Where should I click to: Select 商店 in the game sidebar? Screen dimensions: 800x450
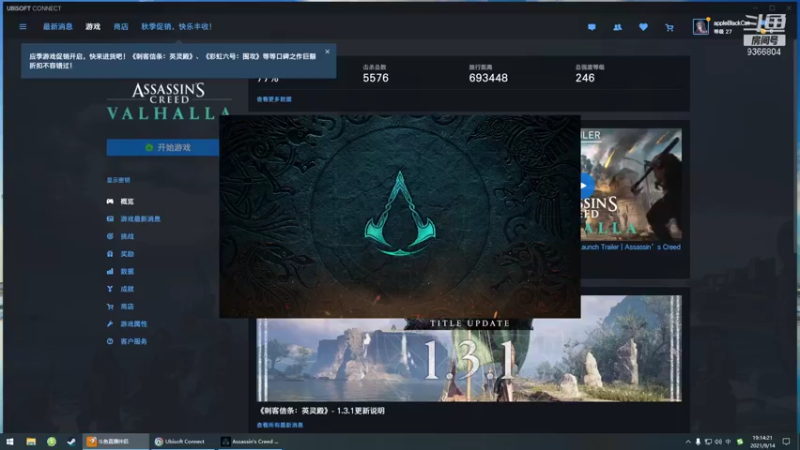tap(127, 307)
